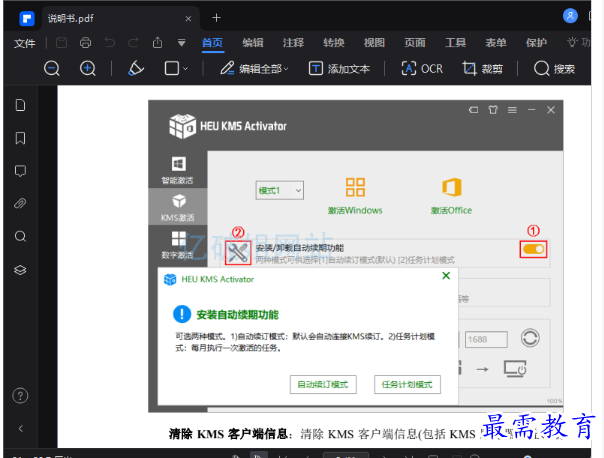The image size is (604, 458).
Task: Click the save disk icon
Action: [x=62, y=42]
